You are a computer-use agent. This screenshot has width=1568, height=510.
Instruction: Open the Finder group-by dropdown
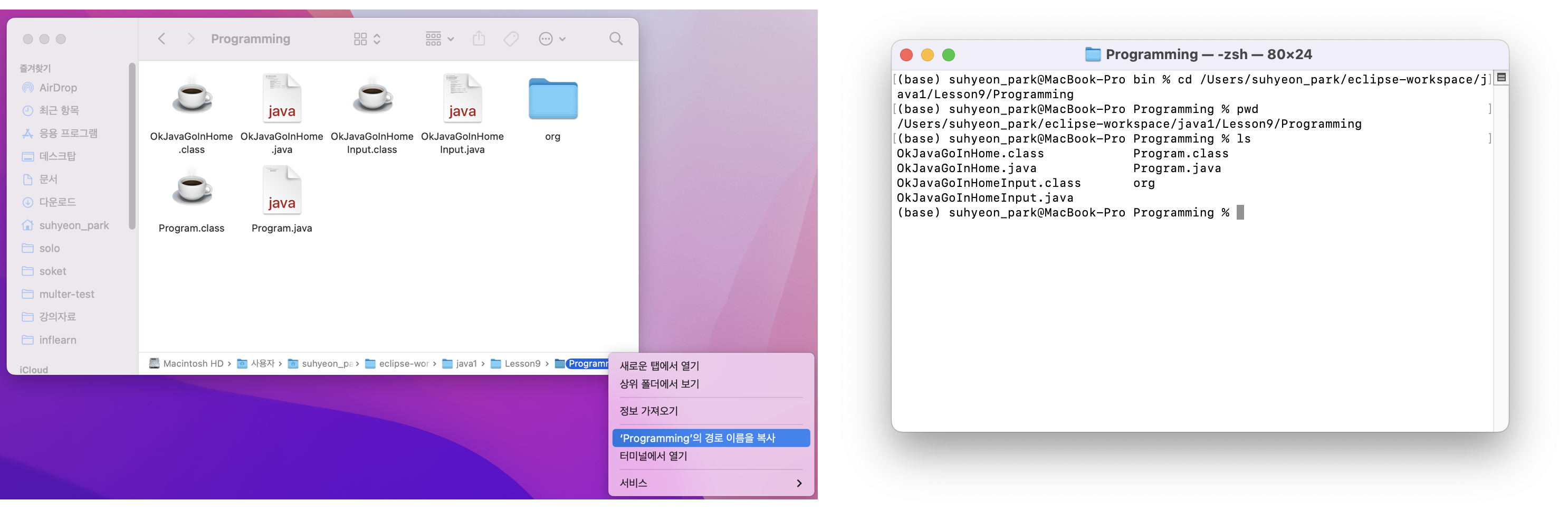click(x=439, y=39)
